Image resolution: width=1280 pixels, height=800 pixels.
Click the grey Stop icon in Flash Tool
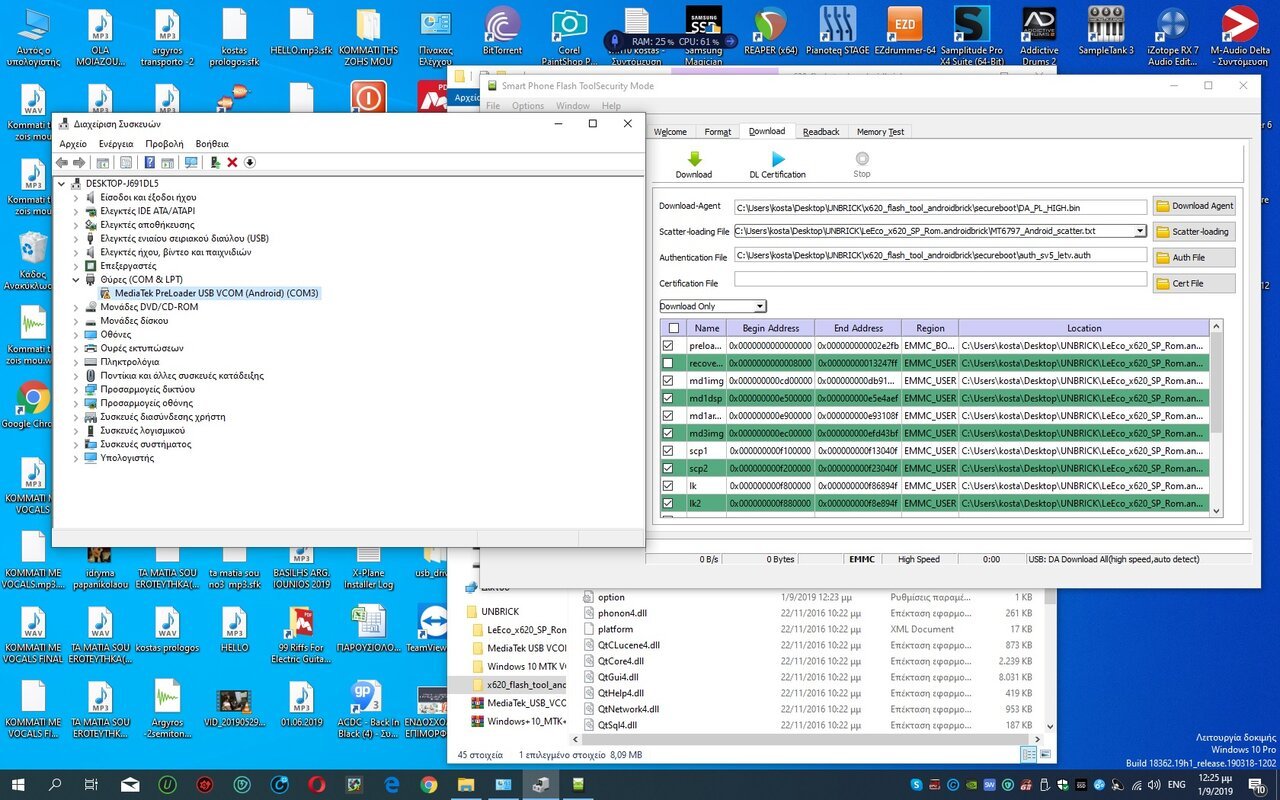tap(862, 159)
